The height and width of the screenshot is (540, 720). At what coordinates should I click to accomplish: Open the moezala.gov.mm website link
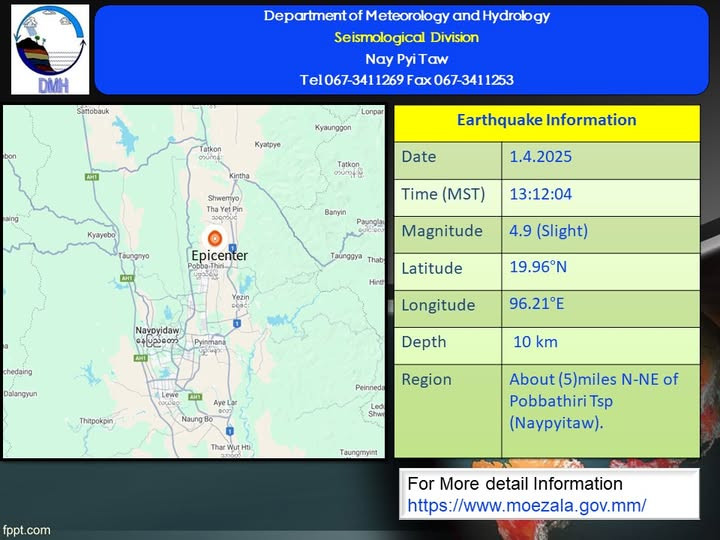(526, 505)
